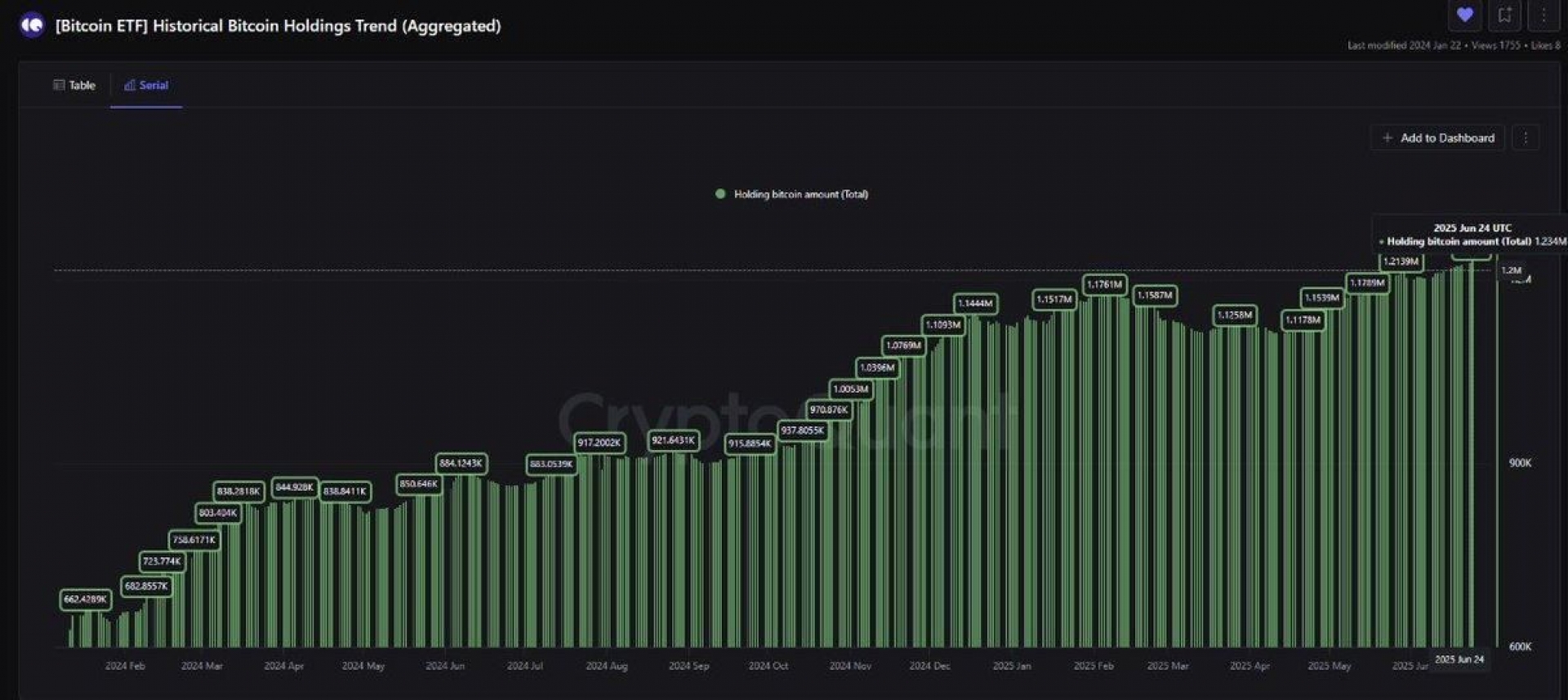
Task: Click the 2025 Jun 24 axis marker
Action: pos(1459,659)
